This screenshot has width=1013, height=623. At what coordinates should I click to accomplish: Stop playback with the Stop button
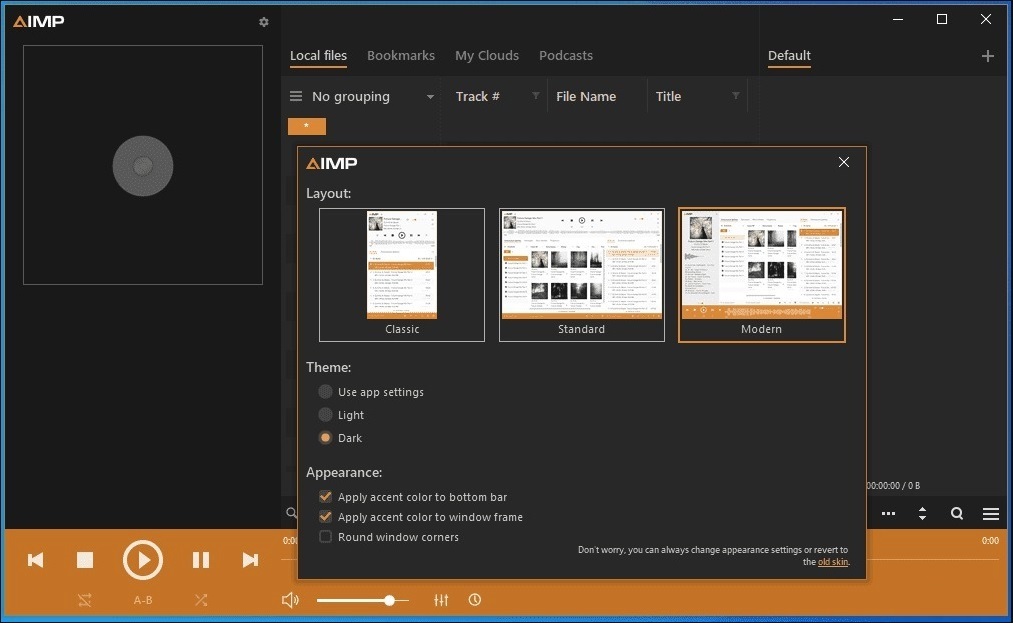coord(85,560)
